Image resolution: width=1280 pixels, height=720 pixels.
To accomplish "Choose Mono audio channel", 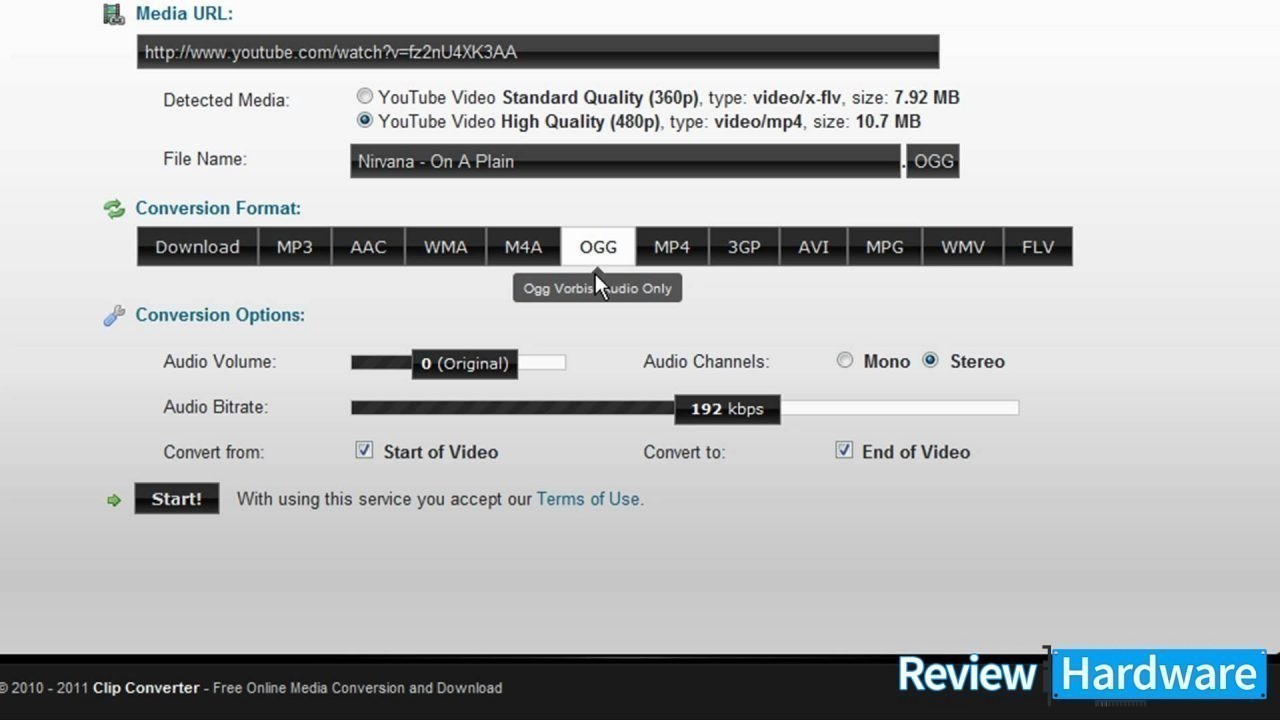I will 845,360.
